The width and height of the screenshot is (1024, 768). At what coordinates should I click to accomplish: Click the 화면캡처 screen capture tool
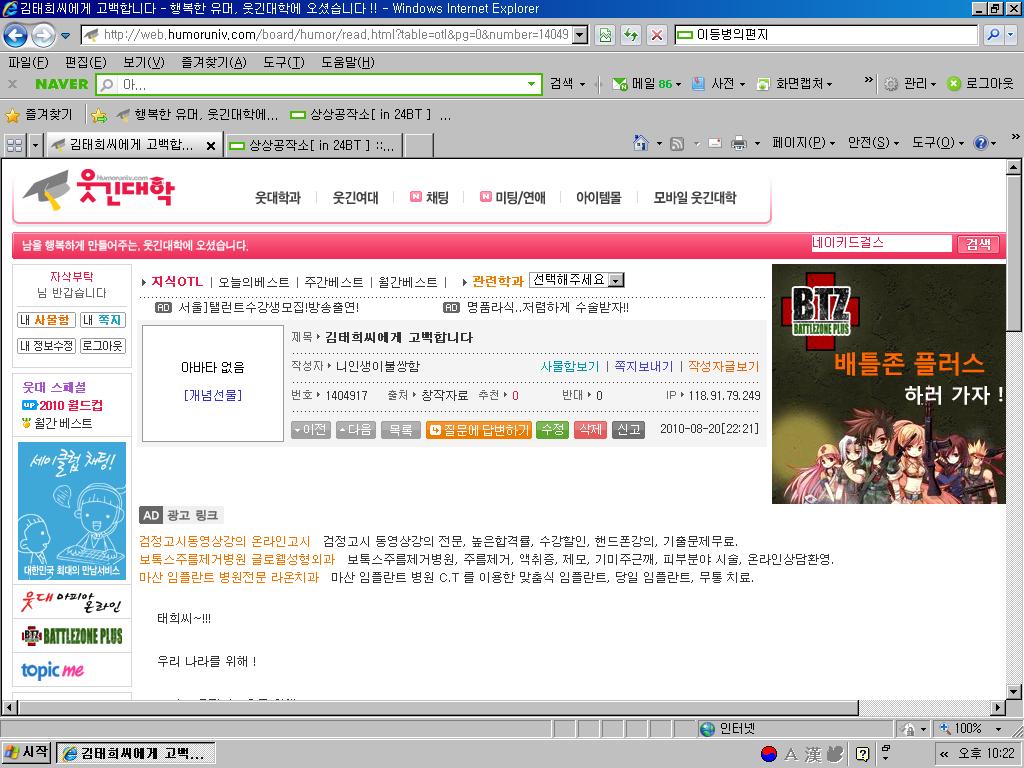click(794, 84)
